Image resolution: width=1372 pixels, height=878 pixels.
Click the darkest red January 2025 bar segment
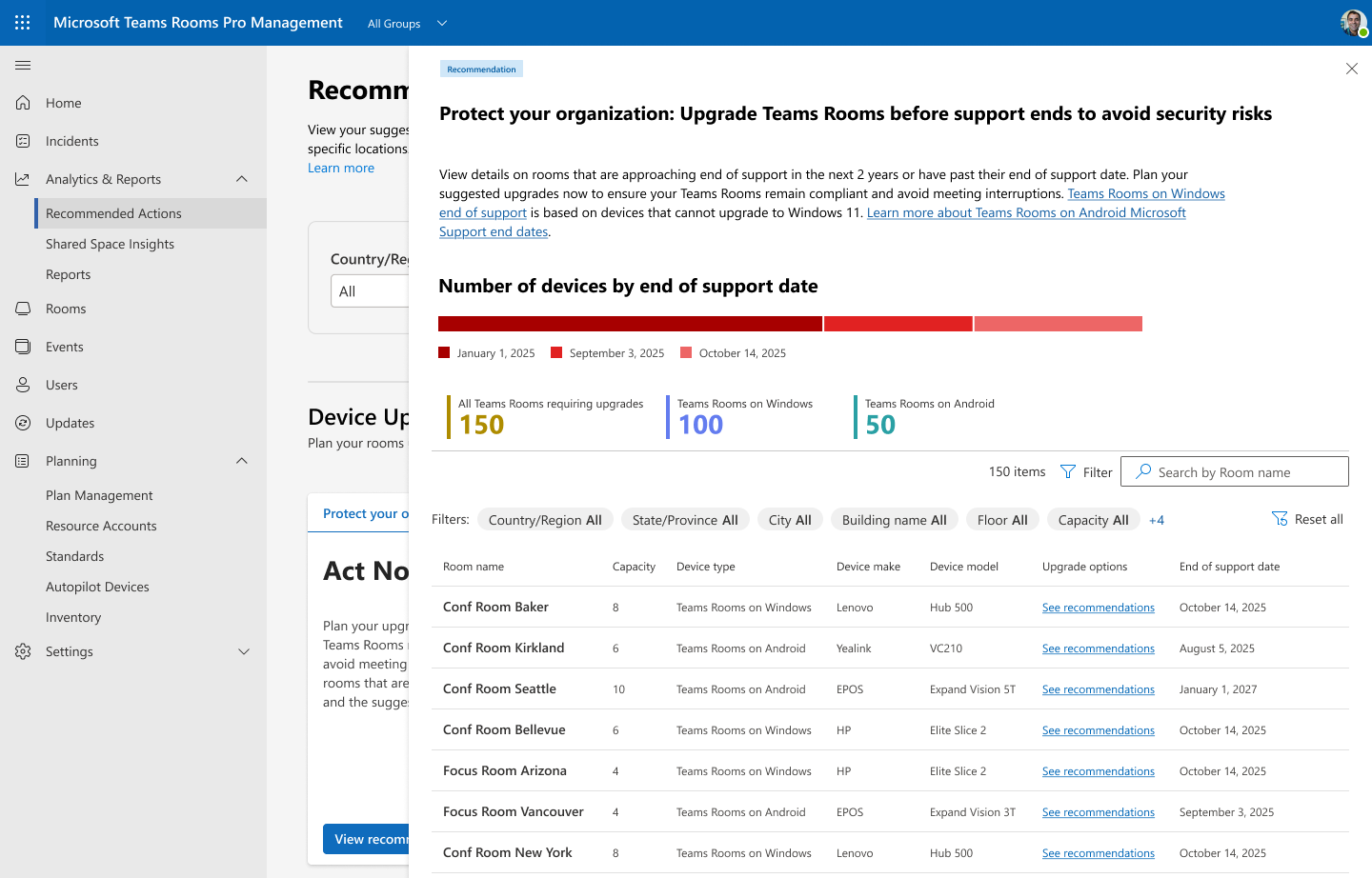pyautogui.click(x=630, y=324)
